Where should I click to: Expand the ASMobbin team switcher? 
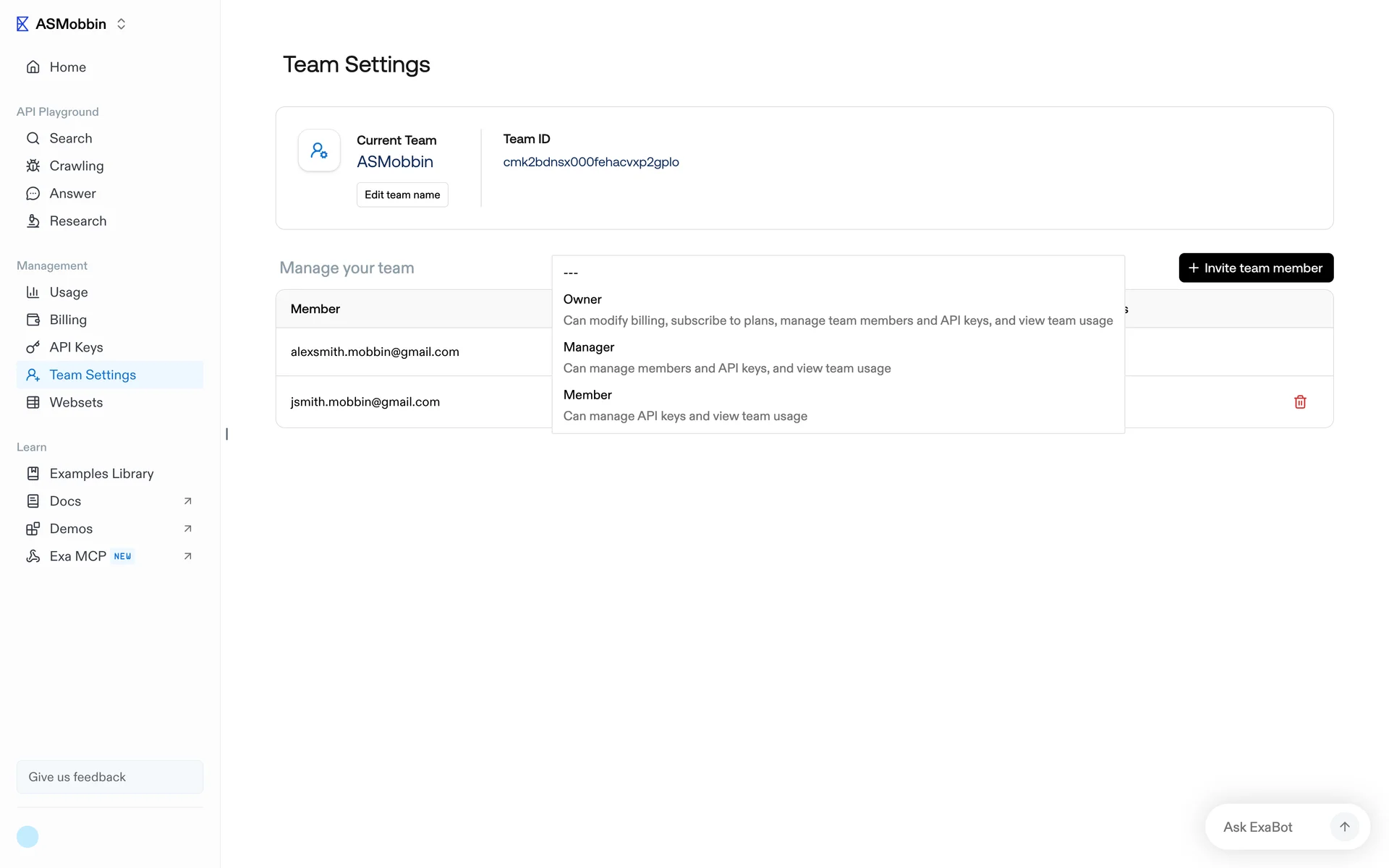point(122,24)
